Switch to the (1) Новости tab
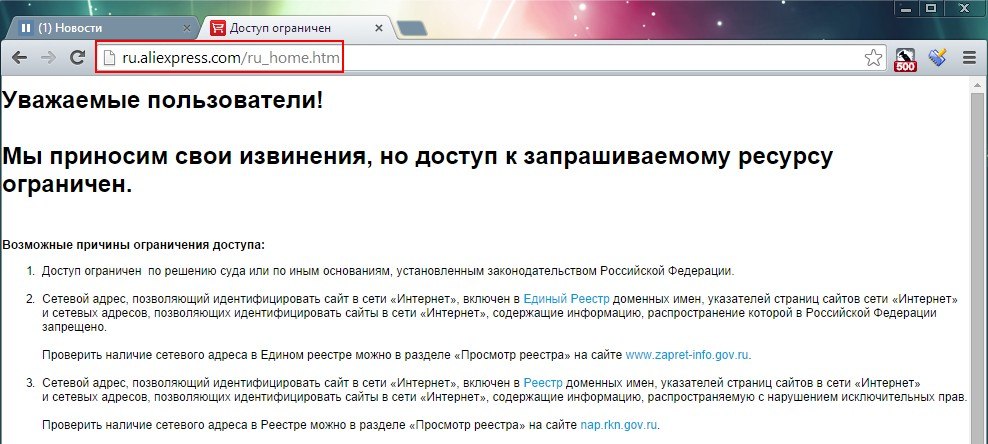 pyautogui.click(x=101, y=28)
